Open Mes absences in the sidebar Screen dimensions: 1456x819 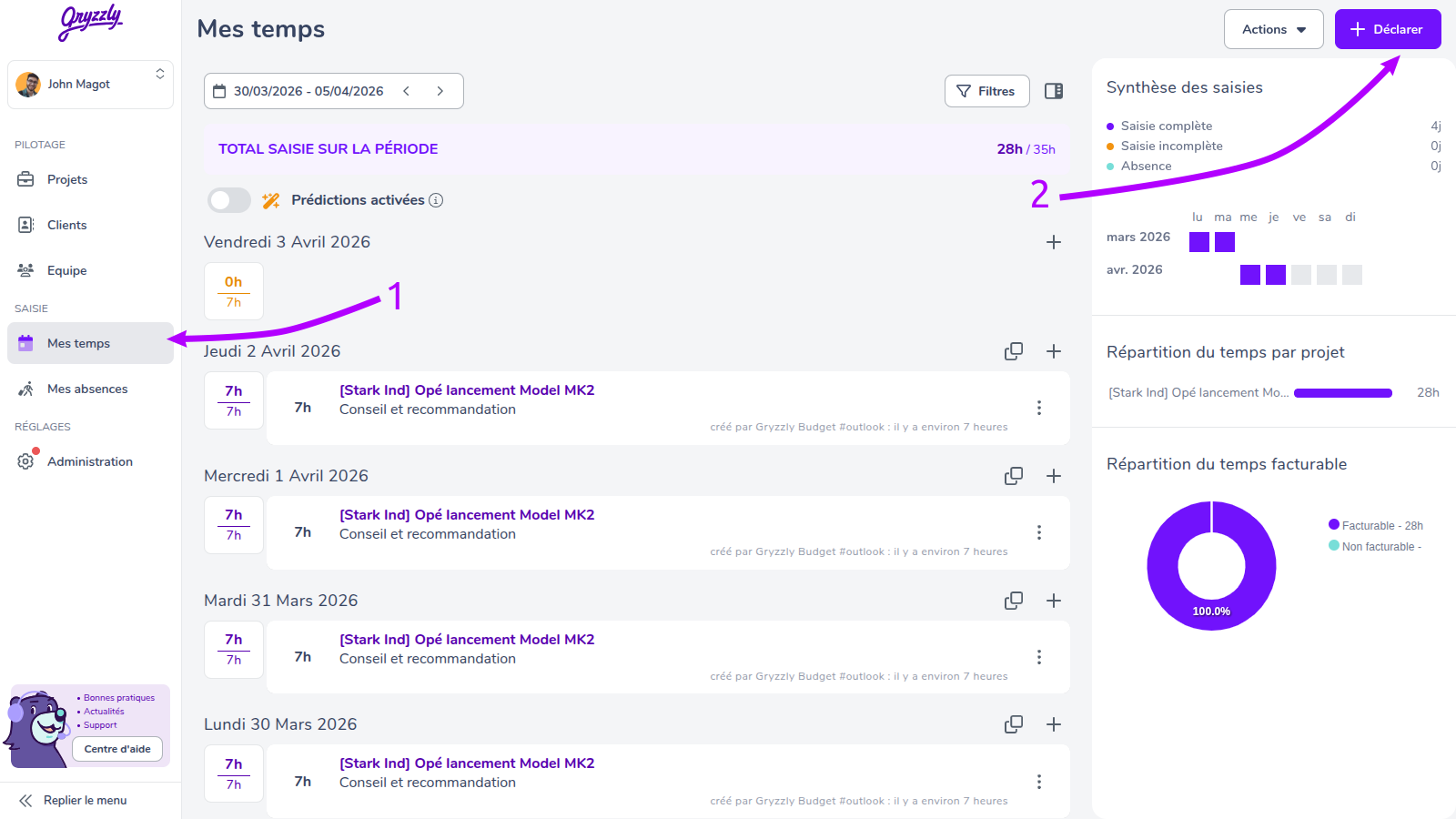pyautogui.click(x=87, y=389)
